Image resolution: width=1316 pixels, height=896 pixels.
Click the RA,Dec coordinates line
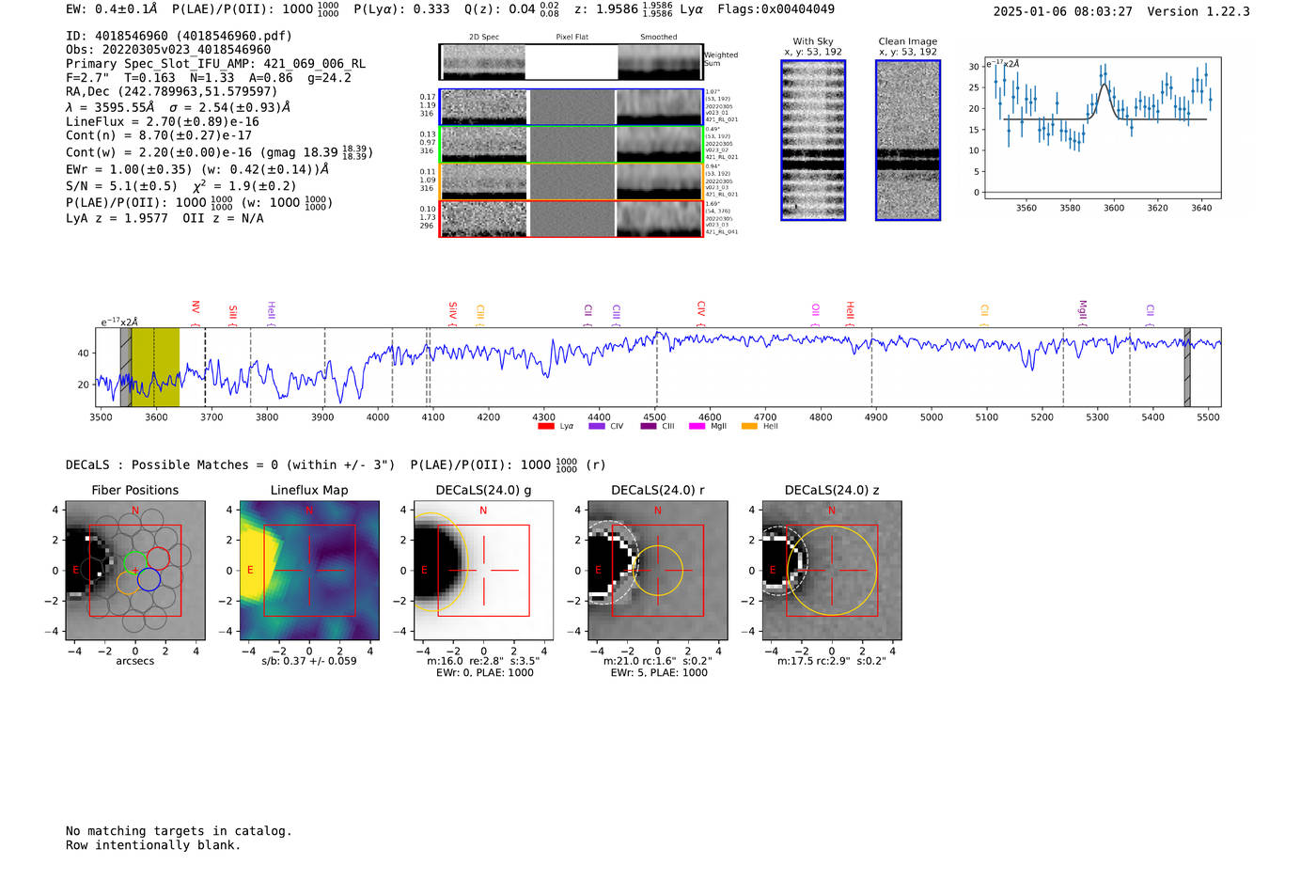click(x=172, y=92)
